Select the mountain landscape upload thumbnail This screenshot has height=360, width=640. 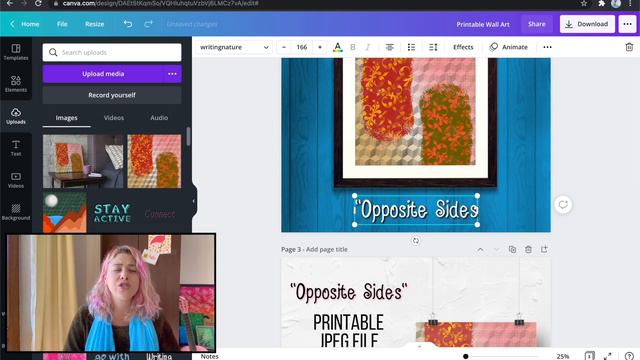pos(64,213)
